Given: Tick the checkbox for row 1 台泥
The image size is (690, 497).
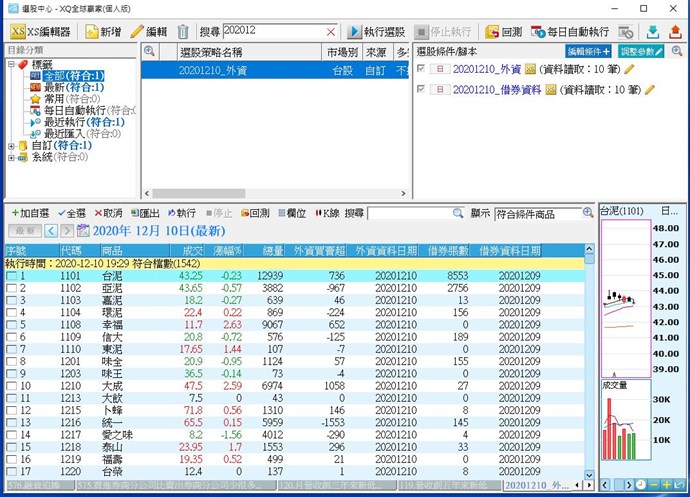Looking at the screenshot, I should (11, 275).
